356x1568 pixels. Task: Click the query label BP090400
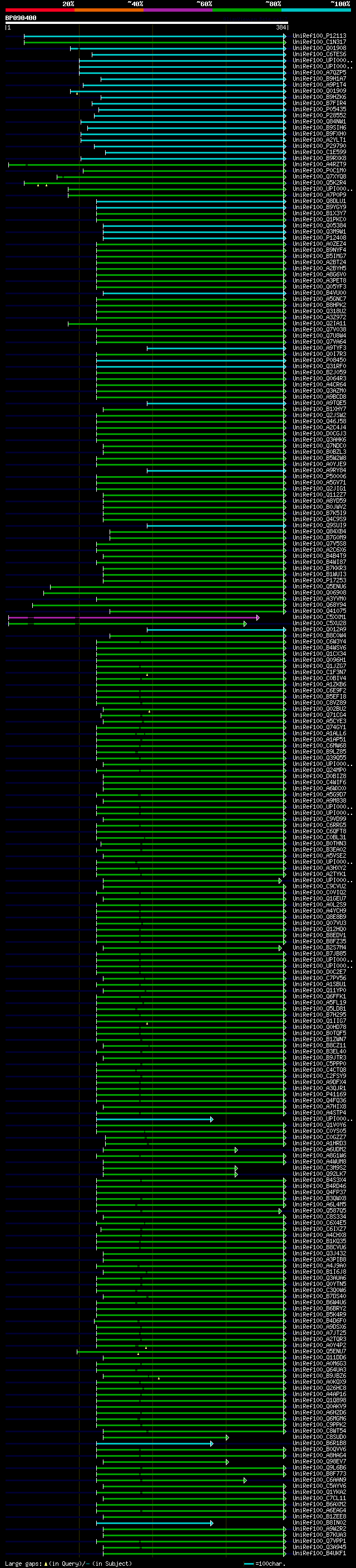coord(21,18)
